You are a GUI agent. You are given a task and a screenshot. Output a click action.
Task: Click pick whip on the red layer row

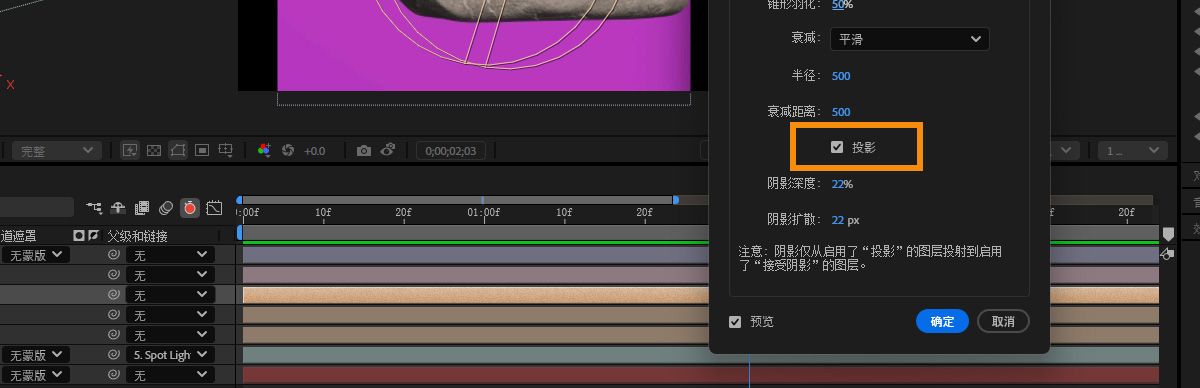(115, 375)
